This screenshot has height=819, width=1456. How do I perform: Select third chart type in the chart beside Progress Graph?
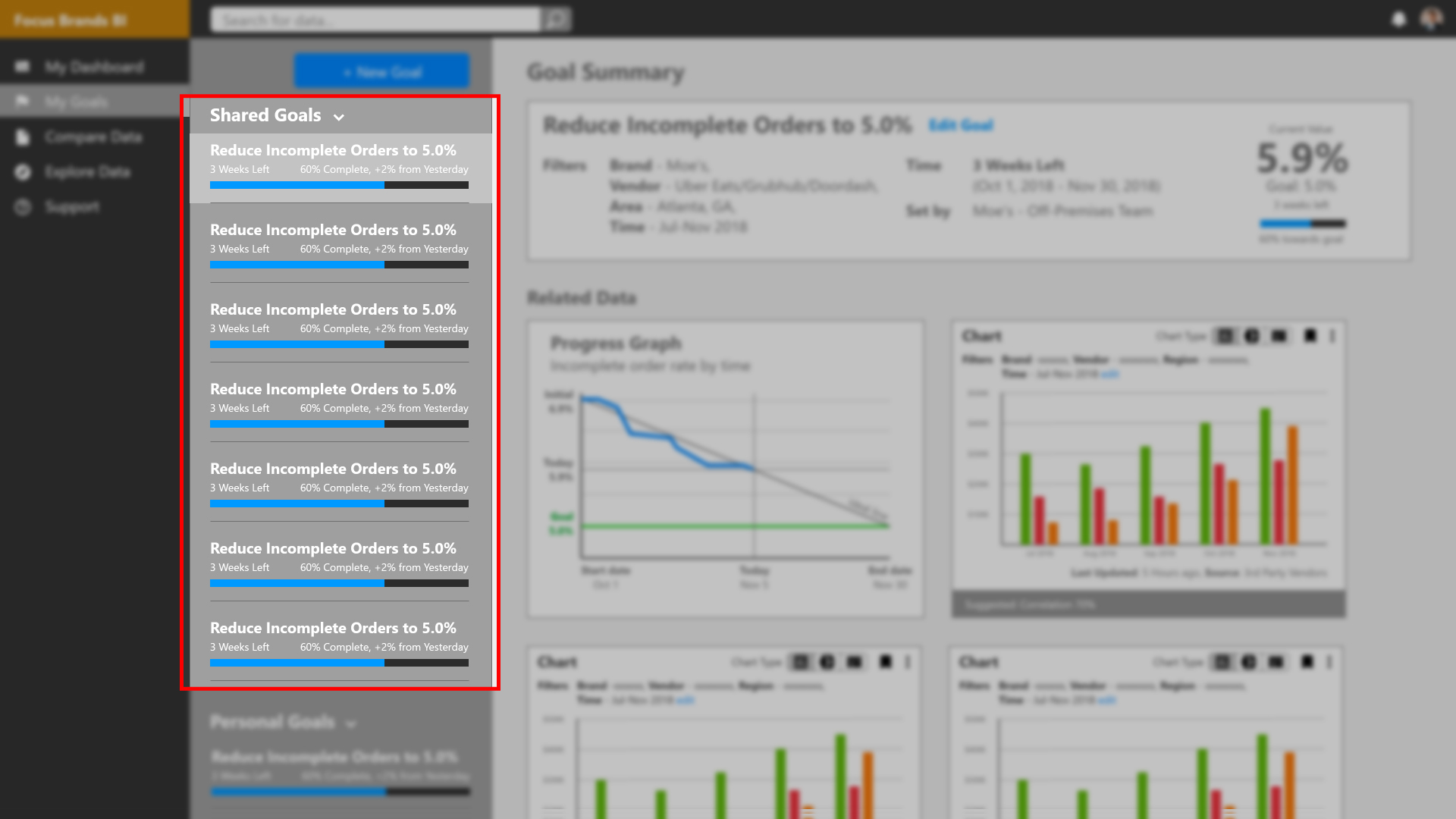[x=1279, y=336]
